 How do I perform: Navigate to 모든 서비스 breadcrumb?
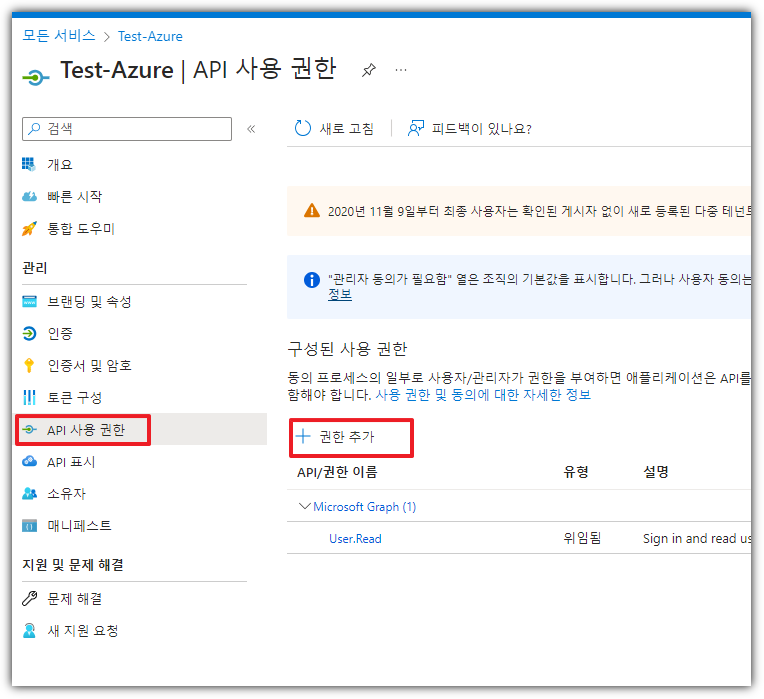59,36
